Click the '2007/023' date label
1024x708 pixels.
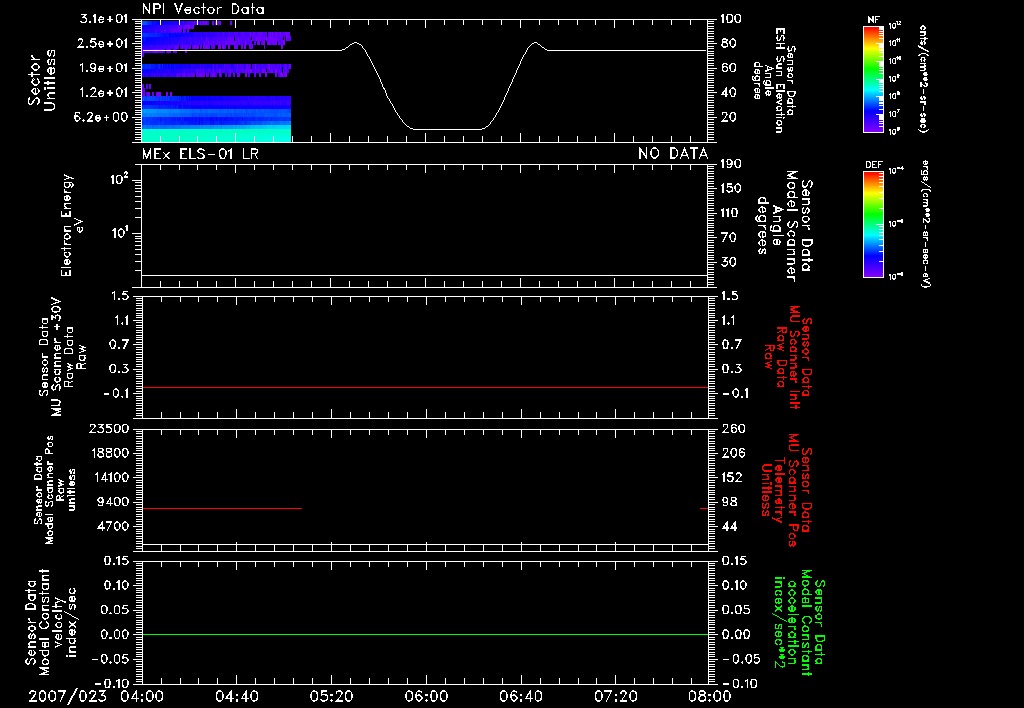[x=67, y=696]
